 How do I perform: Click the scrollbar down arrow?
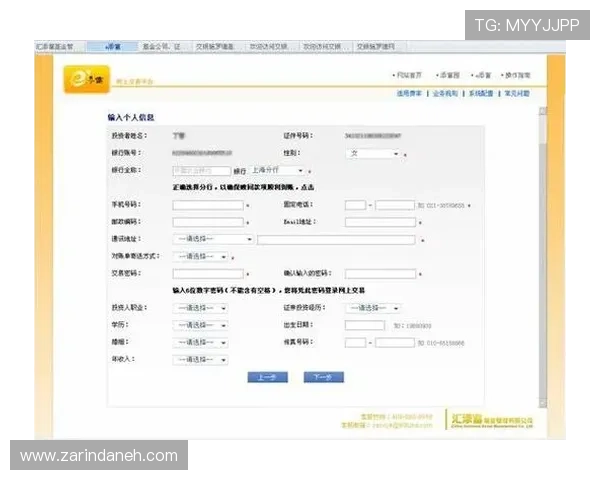point(543,404)
